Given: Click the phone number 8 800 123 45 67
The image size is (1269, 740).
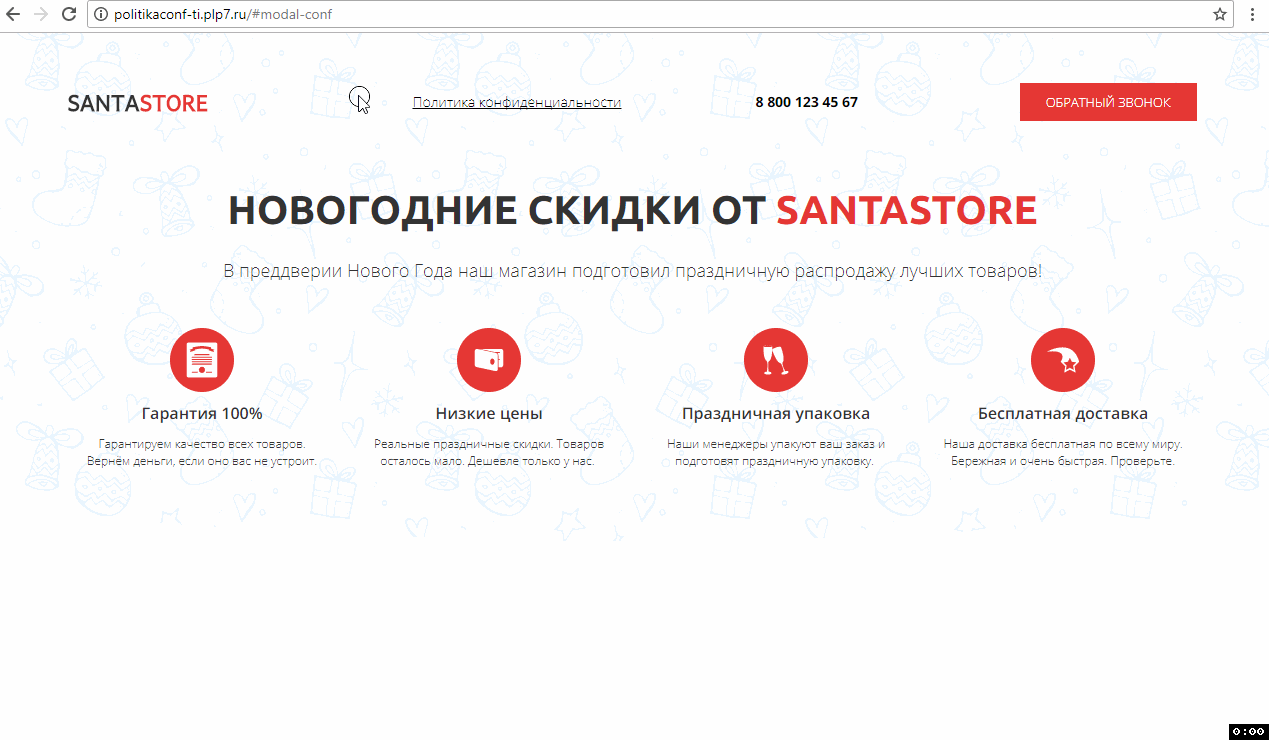Looking at the screenshot, I should [806, 102].
